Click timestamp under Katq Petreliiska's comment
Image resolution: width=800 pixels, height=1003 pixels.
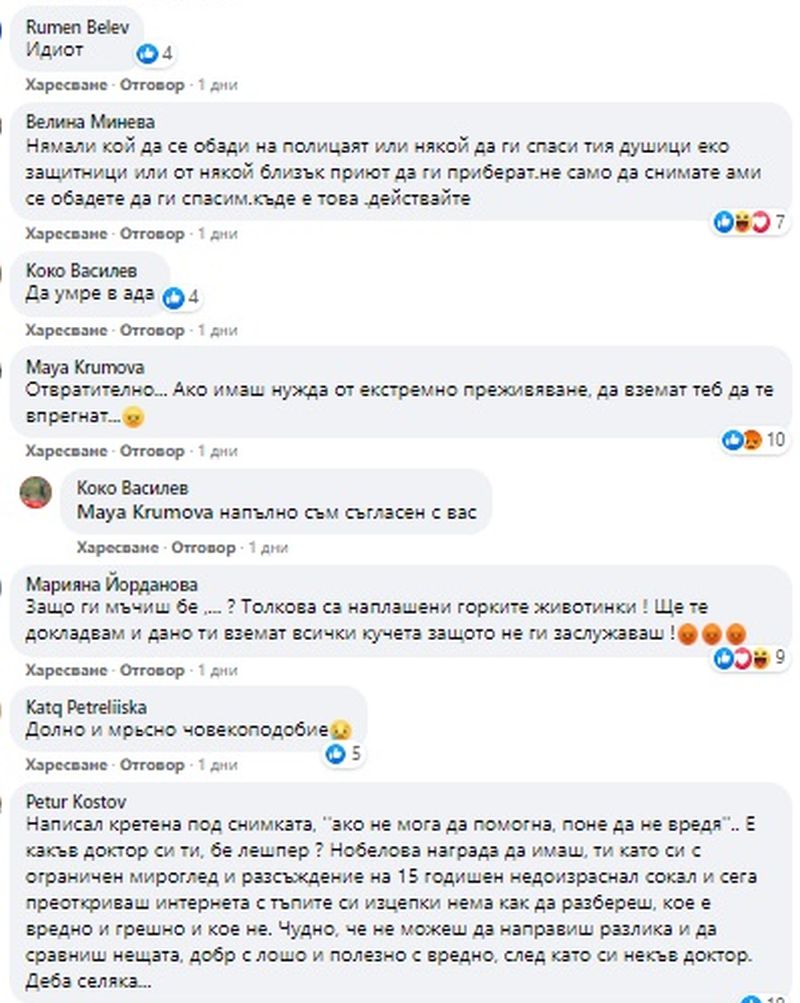coord(217,765)
